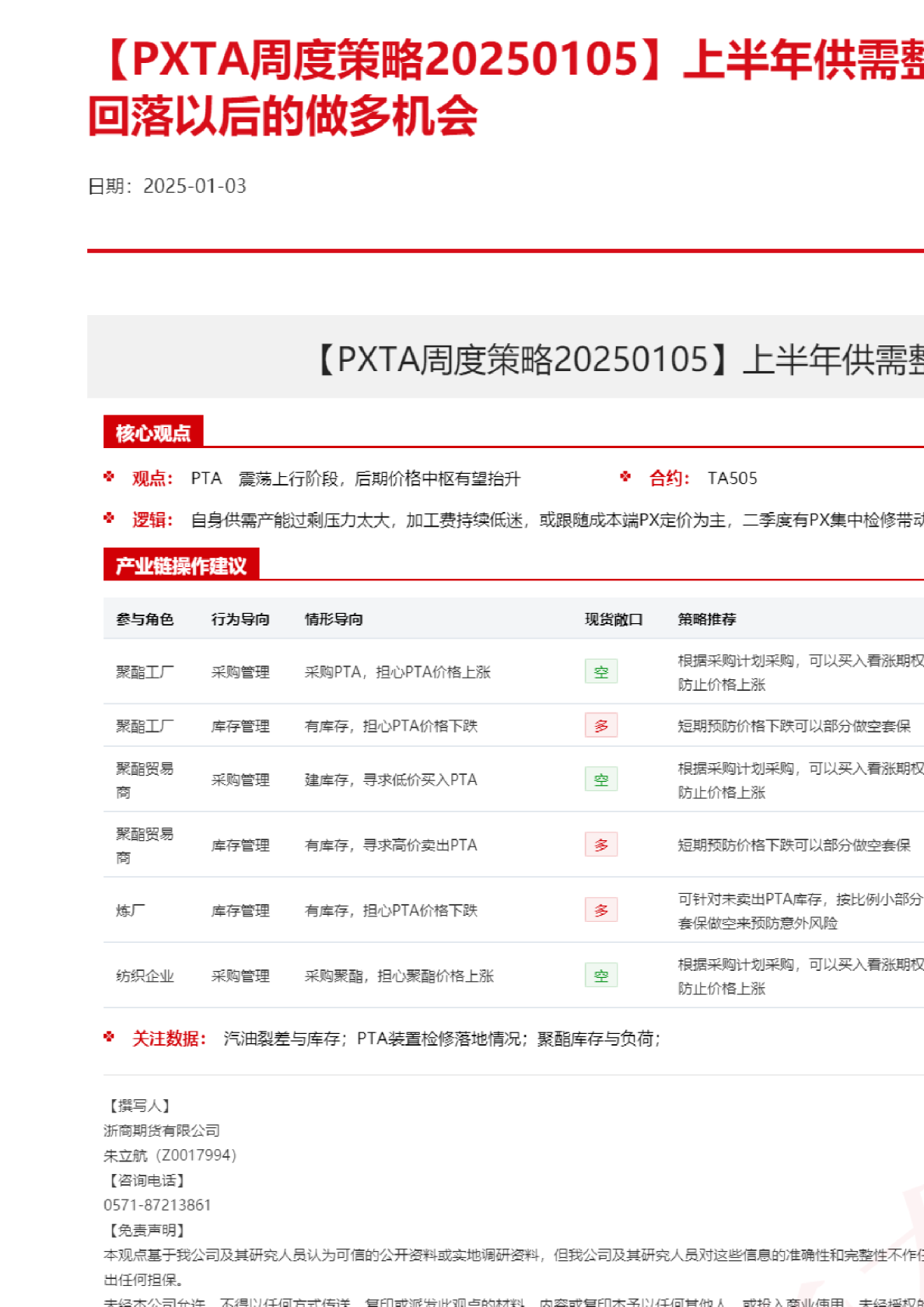Click the red diamond bullet before 逻辑
924x1307 pixels.
click(109, 518)
